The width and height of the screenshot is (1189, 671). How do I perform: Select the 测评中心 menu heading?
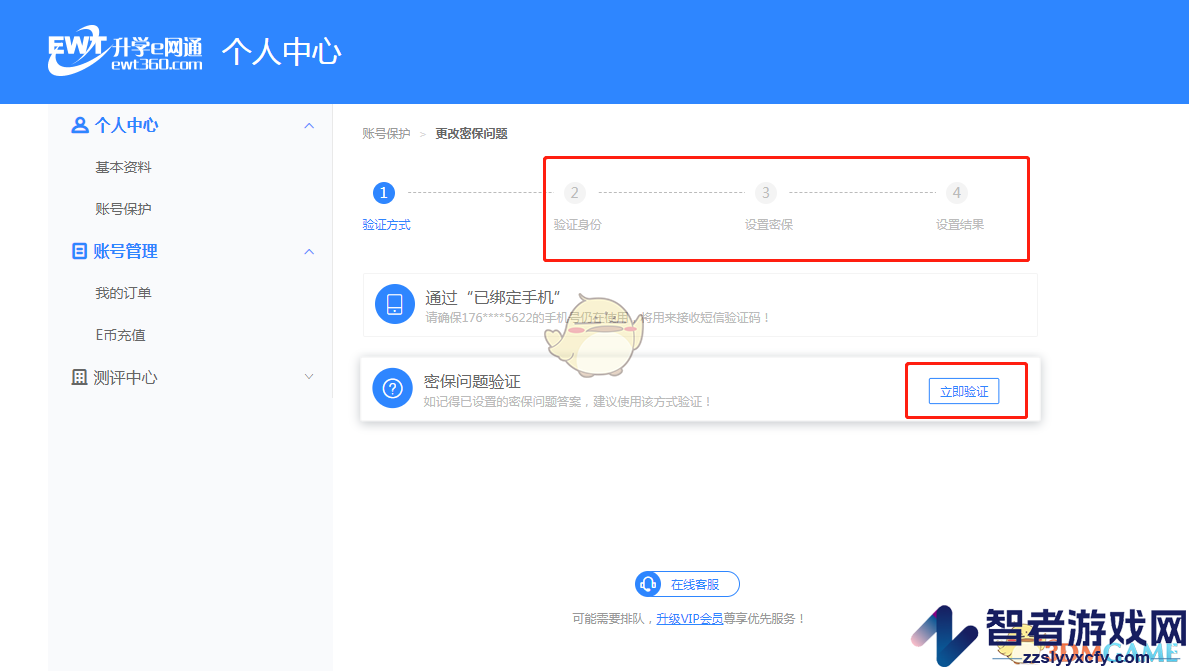(125, 378)
